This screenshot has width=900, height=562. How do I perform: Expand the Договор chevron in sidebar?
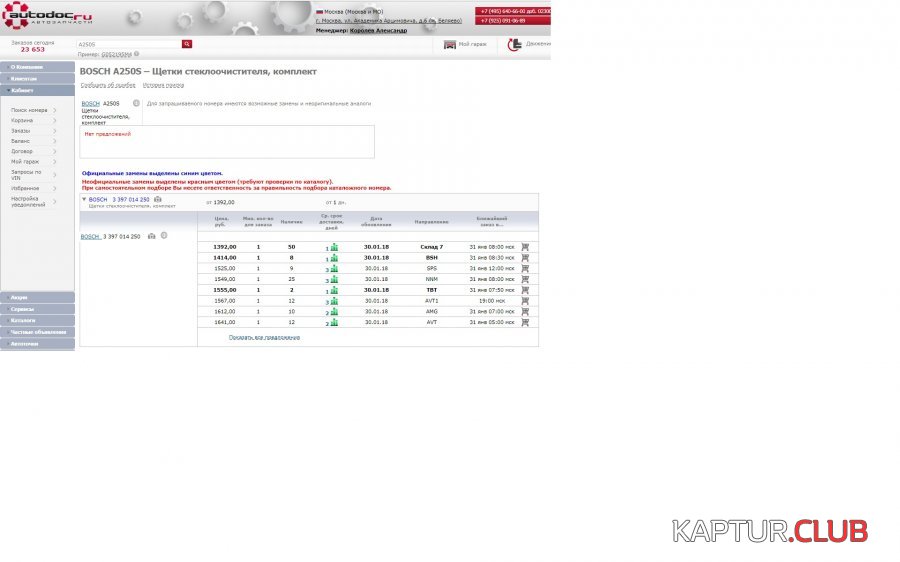55,152
